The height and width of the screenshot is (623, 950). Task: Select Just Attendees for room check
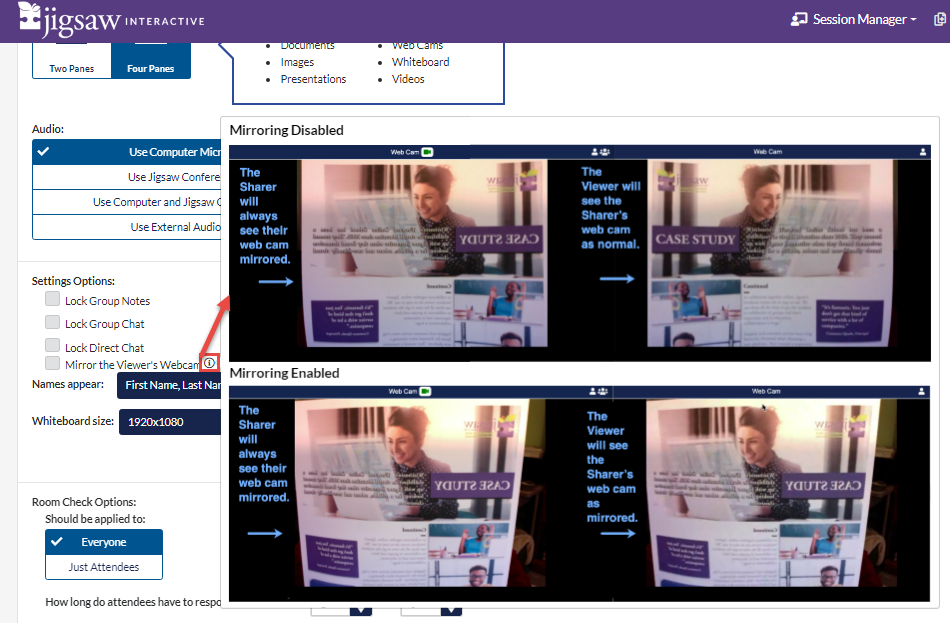pos(104,567)
